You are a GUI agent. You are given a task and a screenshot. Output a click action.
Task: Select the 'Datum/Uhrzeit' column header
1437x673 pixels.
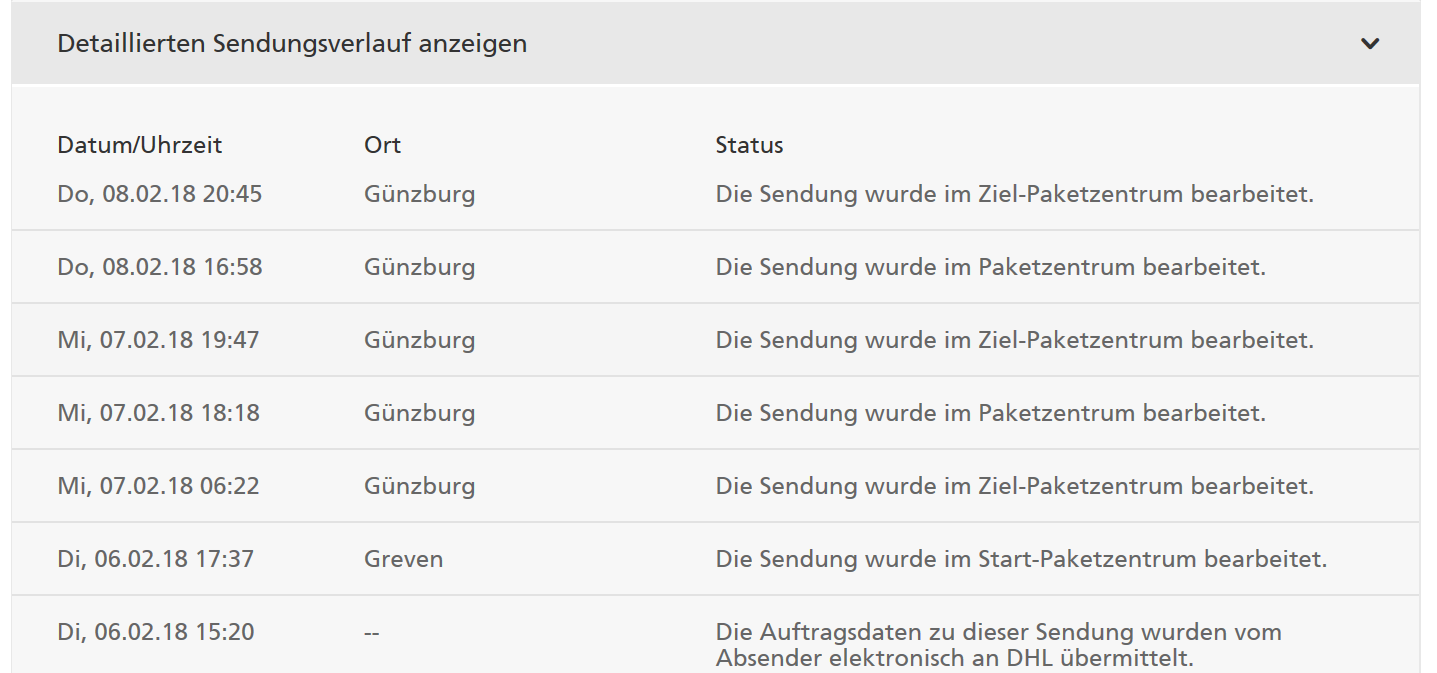click(140, 145)
